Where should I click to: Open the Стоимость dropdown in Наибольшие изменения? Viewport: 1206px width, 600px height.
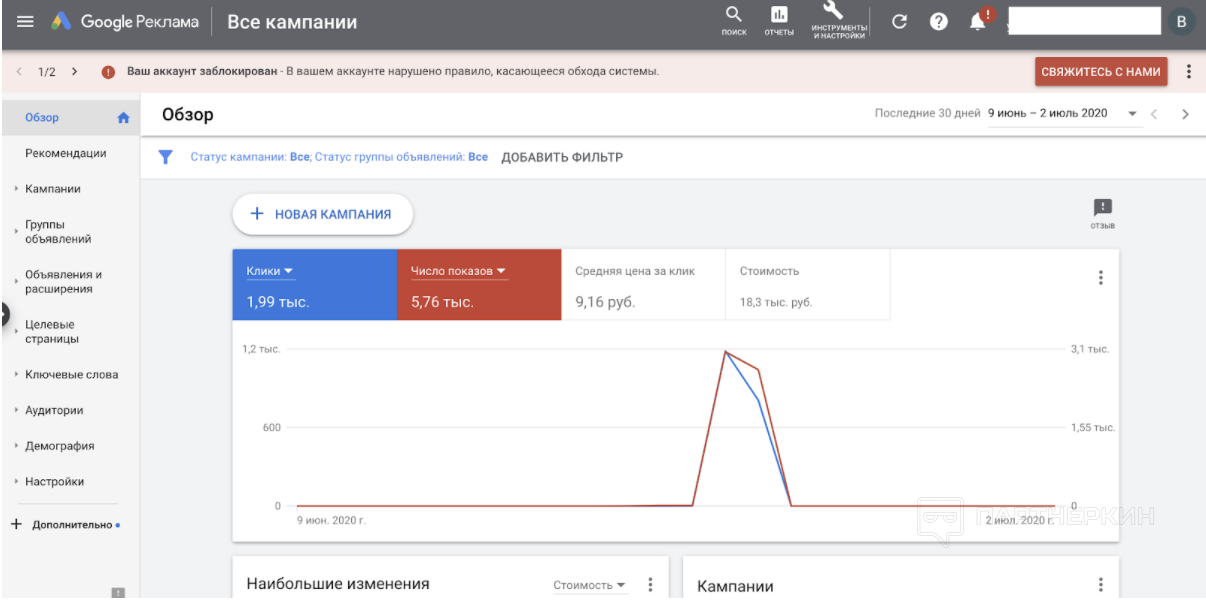point(590,585)
